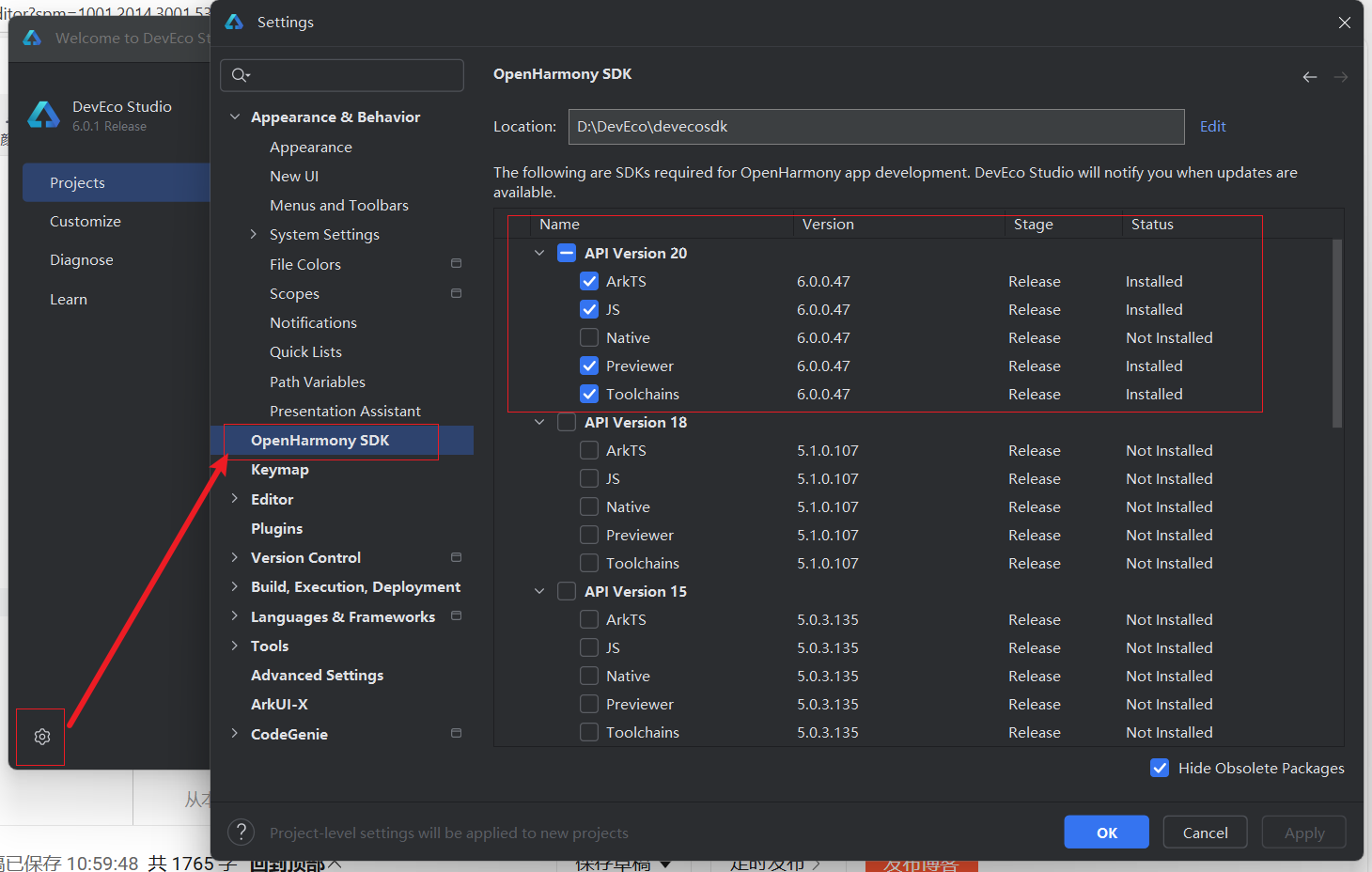
Task: Collapse the API Version 15 group
Action: (539, 591)
